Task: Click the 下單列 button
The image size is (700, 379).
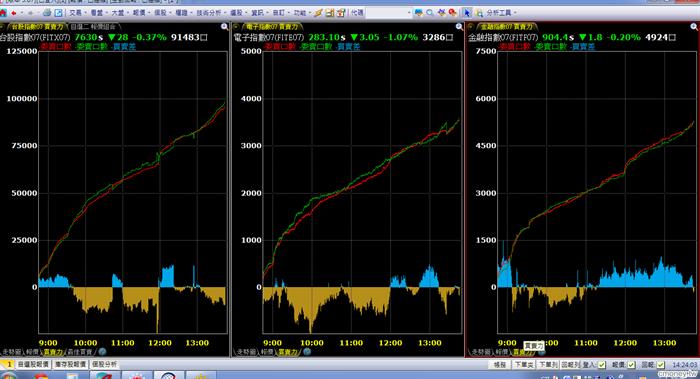Action: point(547,365)
